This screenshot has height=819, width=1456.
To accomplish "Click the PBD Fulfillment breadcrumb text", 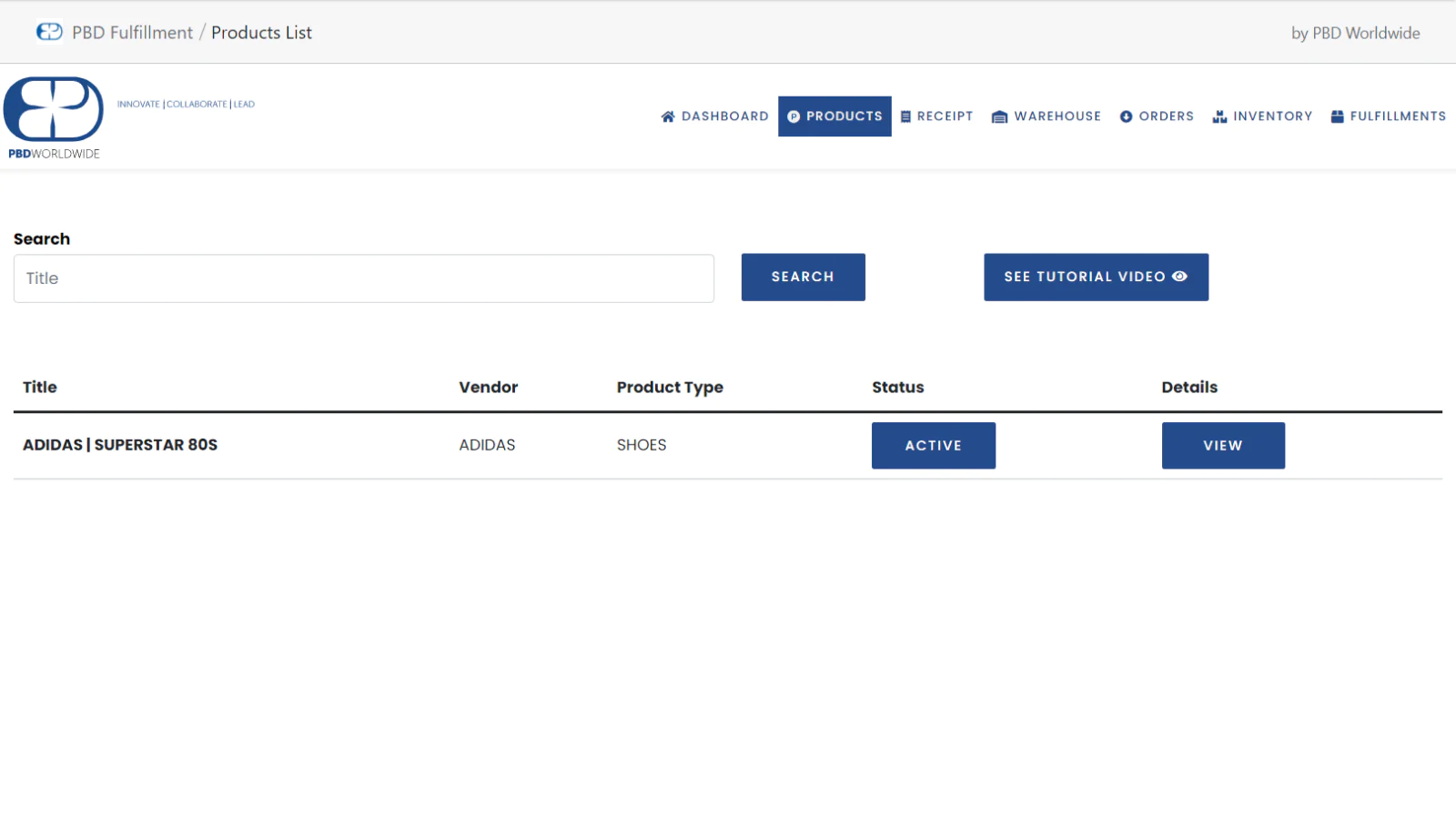I will 132,33.
